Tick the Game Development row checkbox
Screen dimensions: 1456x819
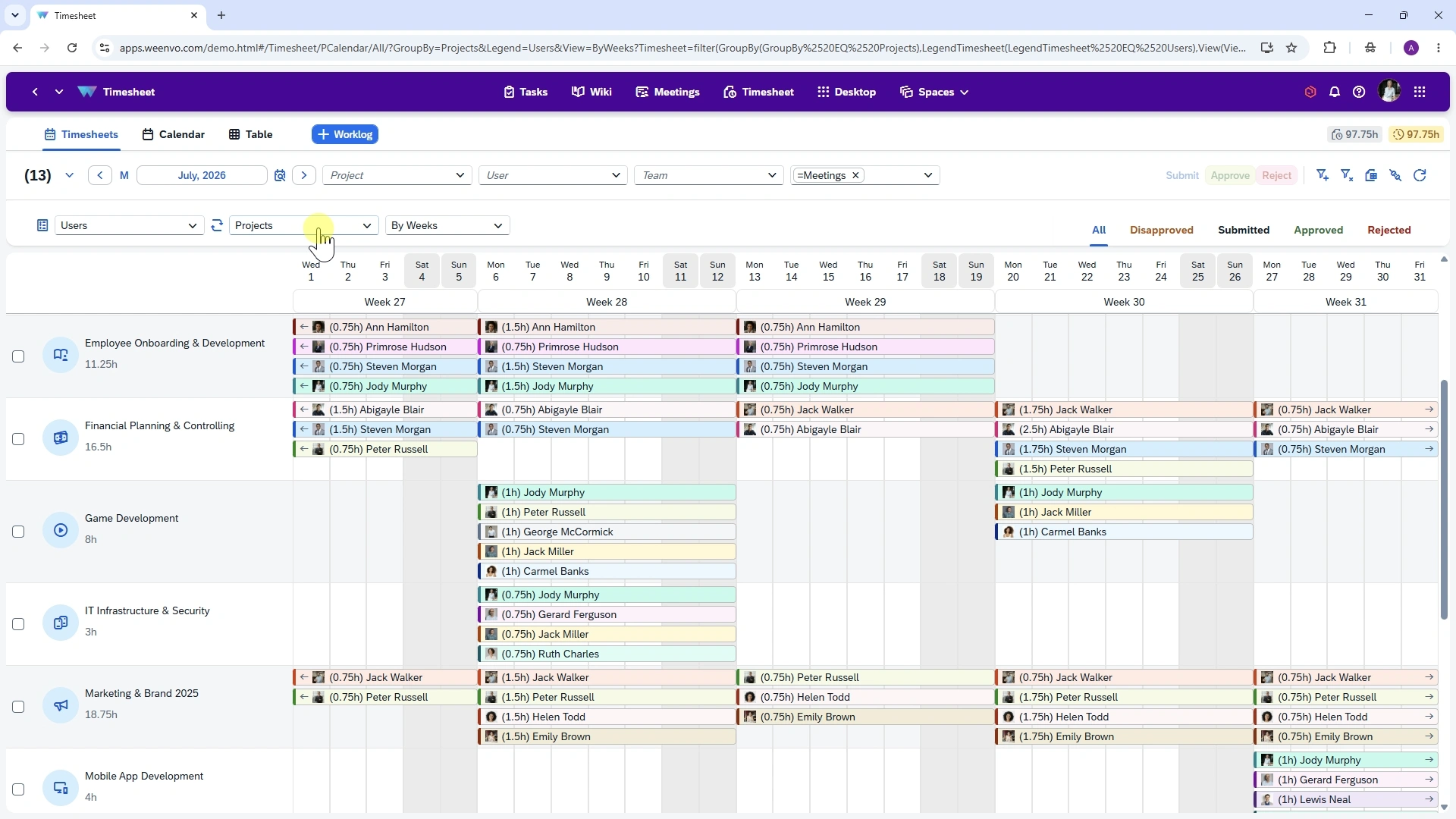[18, 532]
